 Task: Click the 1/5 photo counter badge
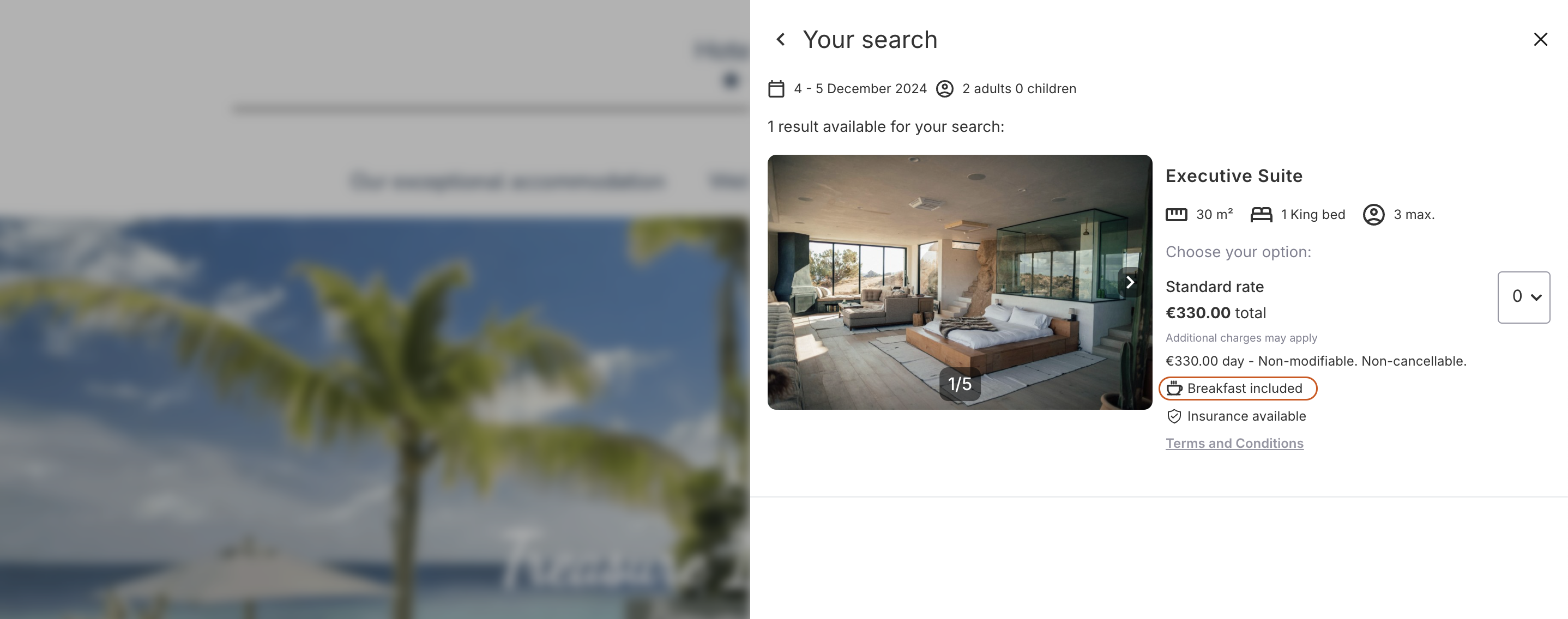click(x=960, y=384)
